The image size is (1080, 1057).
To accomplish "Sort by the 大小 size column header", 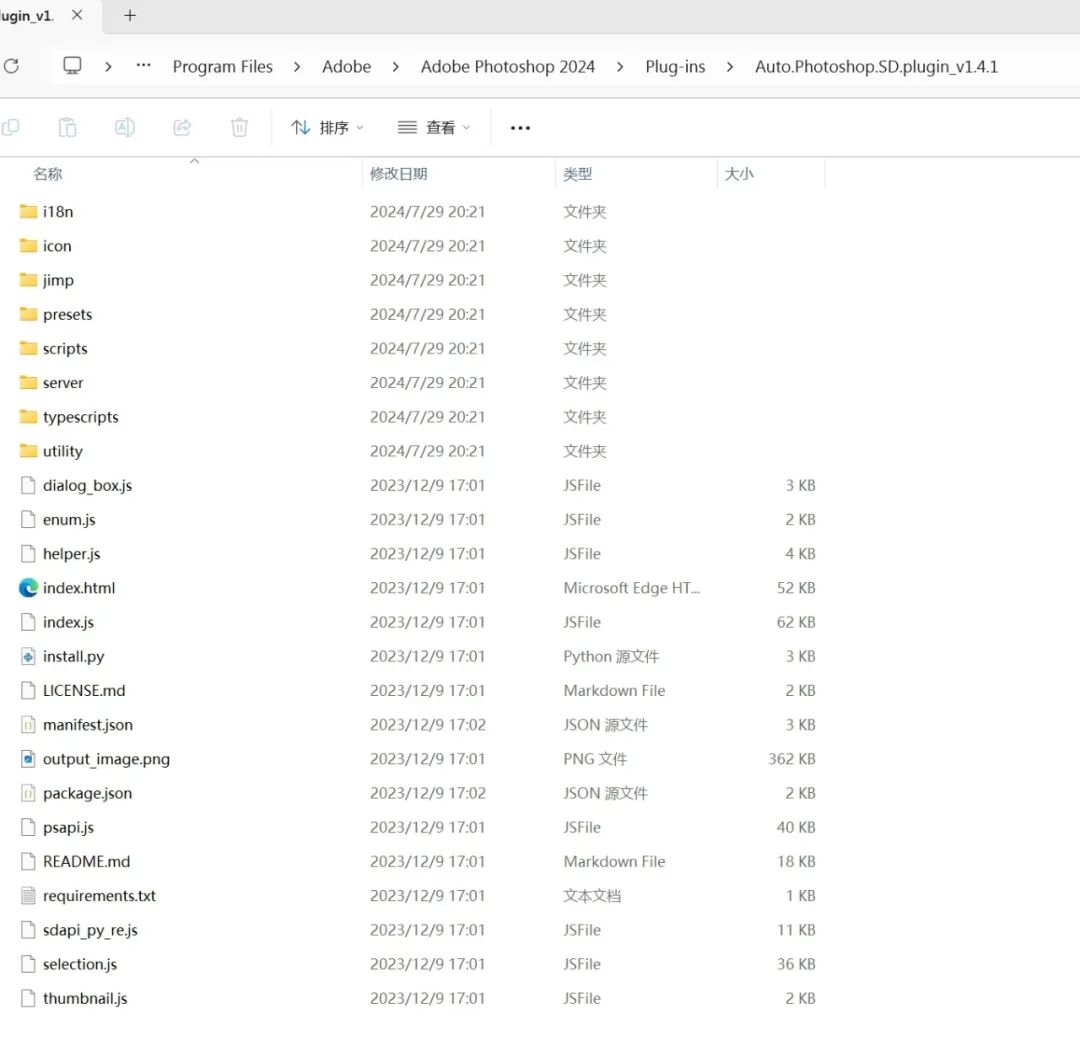I will pos(739,174).
